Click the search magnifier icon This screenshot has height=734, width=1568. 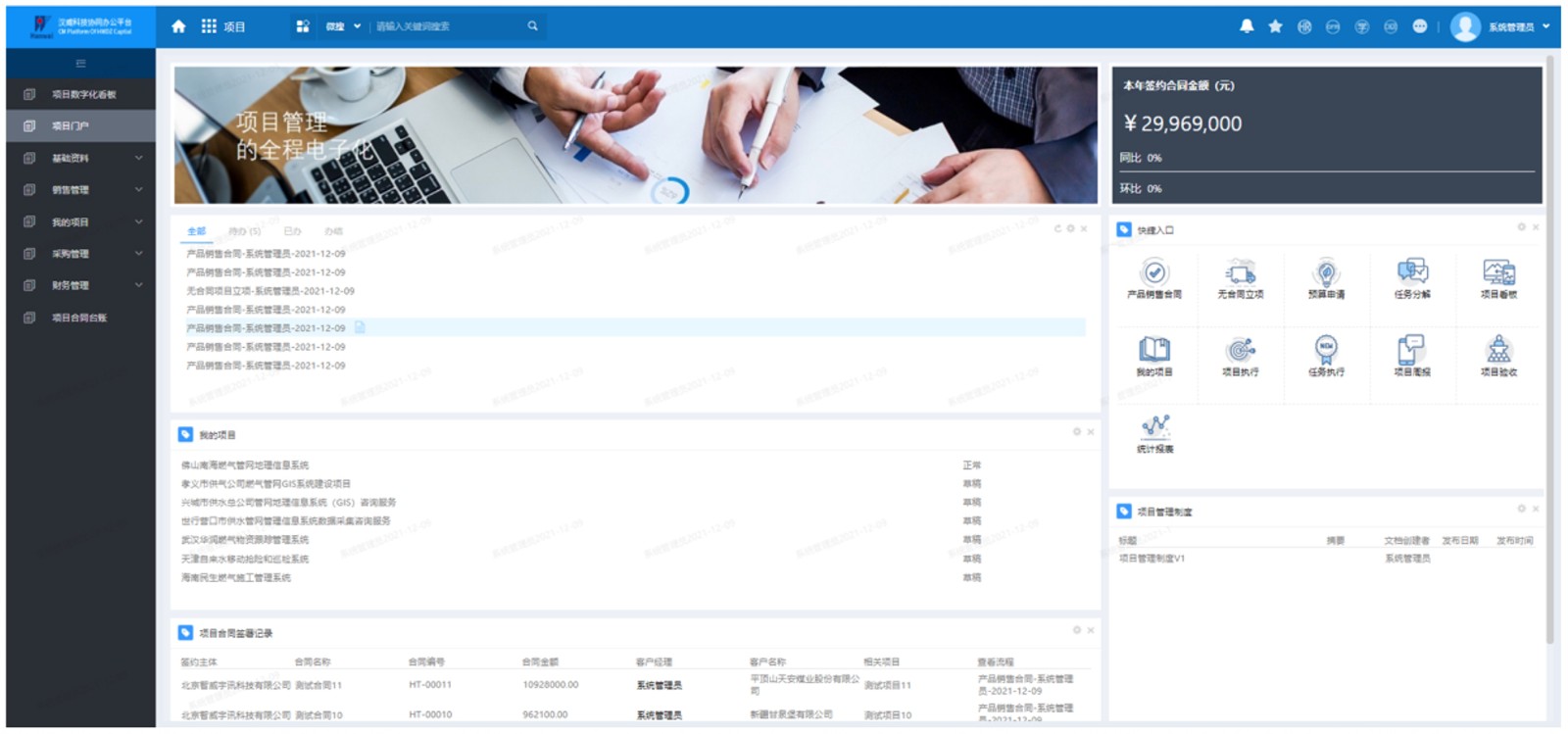point(532,26)
